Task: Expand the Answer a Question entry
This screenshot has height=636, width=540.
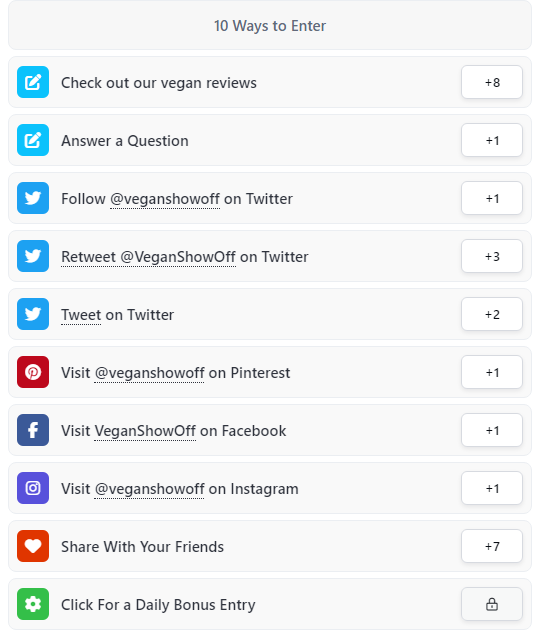Action: (270, 140)
